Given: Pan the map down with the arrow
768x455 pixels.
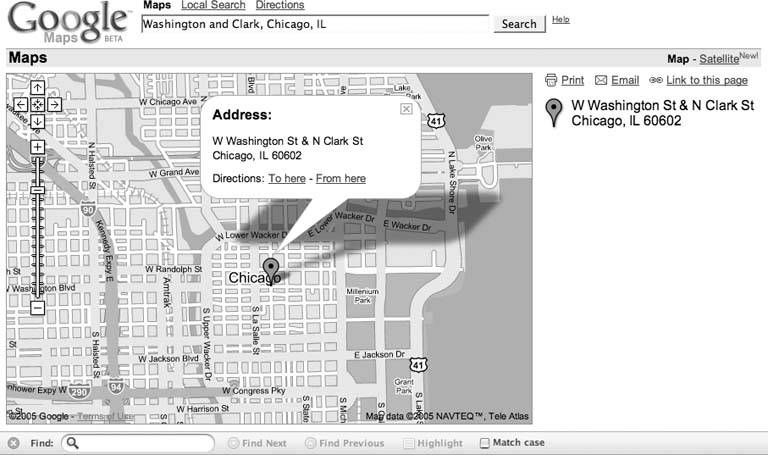Looking at the screenshot, I should 37,121.
